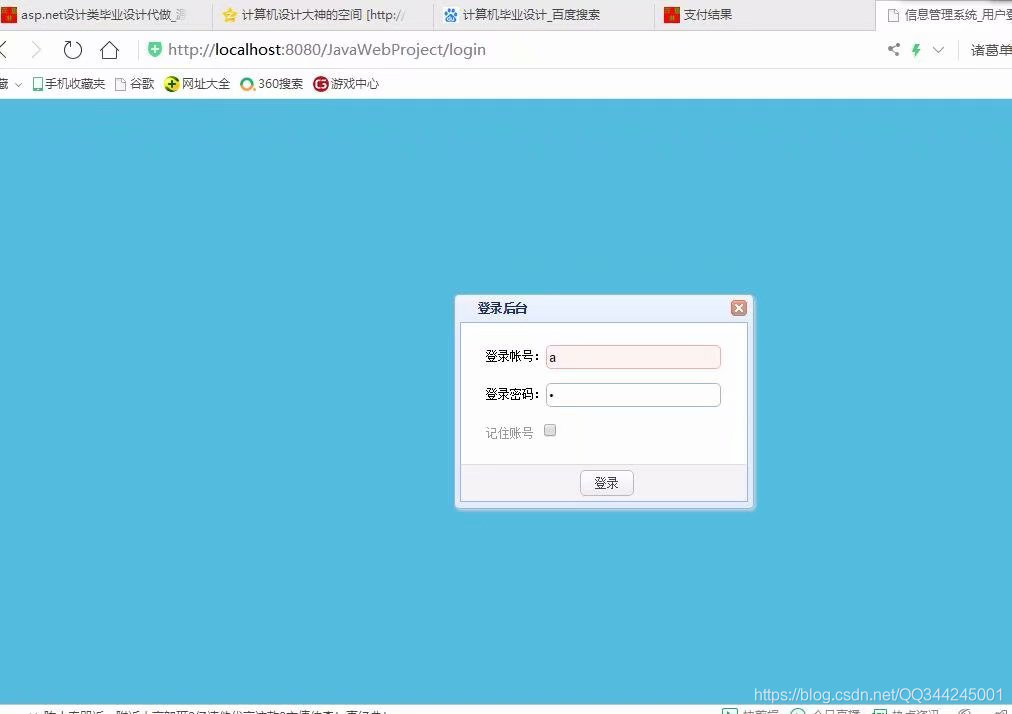Enable remember account on the login form
The image size is (1012, 714).
(549, 429)
